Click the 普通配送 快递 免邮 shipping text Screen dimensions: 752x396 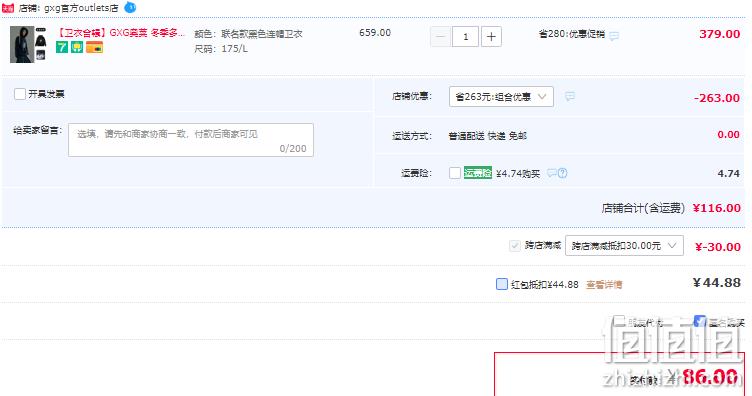(487, 136)
